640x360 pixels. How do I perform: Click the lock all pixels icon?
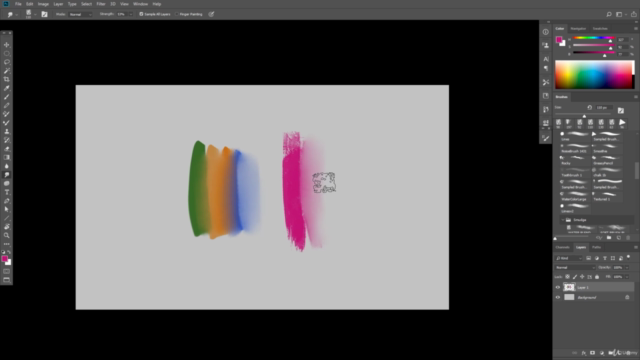pos(597,277)
